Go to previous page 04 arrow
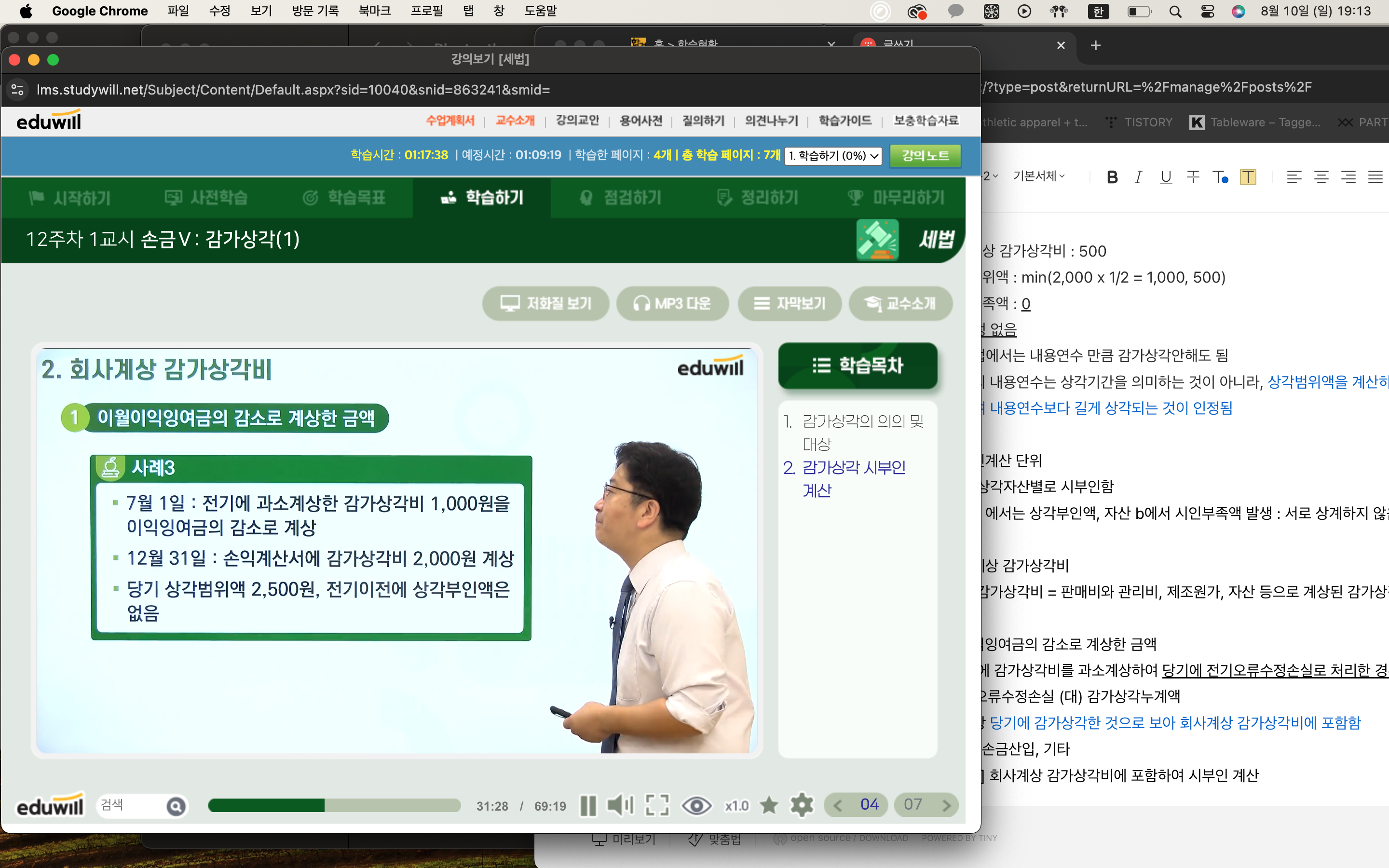The height and width of the screenshot is (868, 1389). [x=837, y=805]
